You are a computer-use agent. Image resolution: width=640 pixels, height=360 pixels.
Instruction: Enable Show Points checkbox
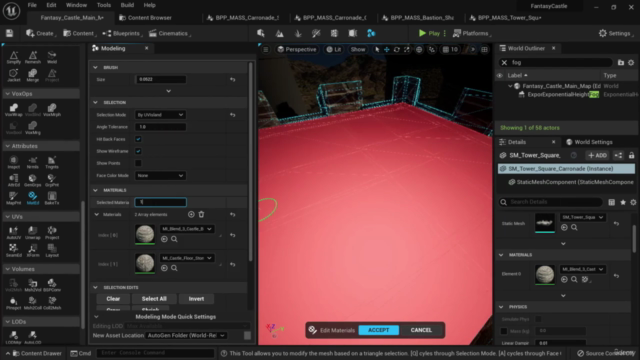point(138,163)
